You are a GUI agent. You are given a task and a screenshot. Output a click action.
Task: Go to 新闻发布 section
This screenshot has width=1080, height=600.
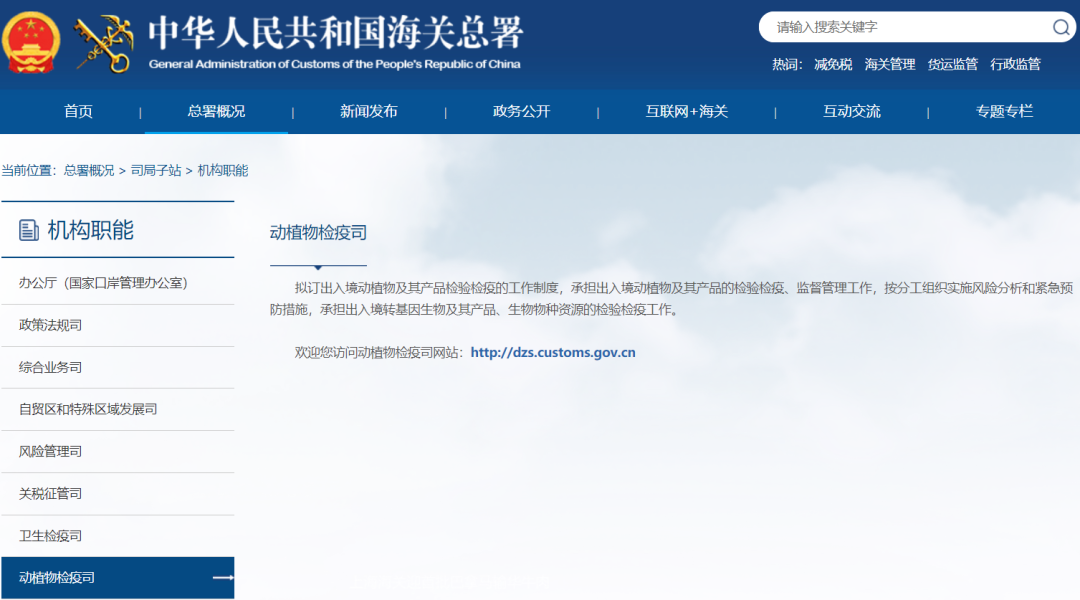pyautogui.click(x=368, y=112)
